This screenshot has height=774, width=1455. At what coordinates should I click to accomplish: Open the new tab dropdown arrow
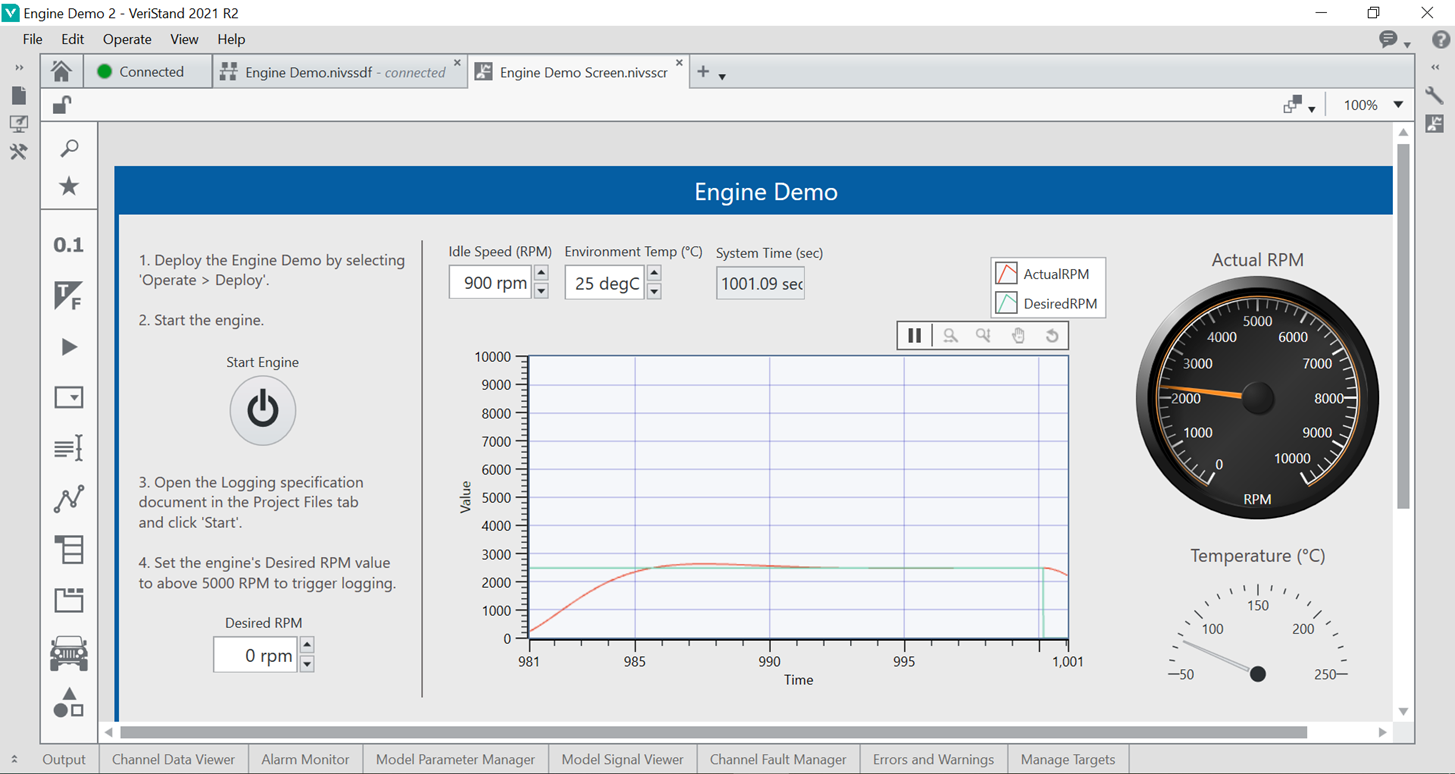(722, 76)
